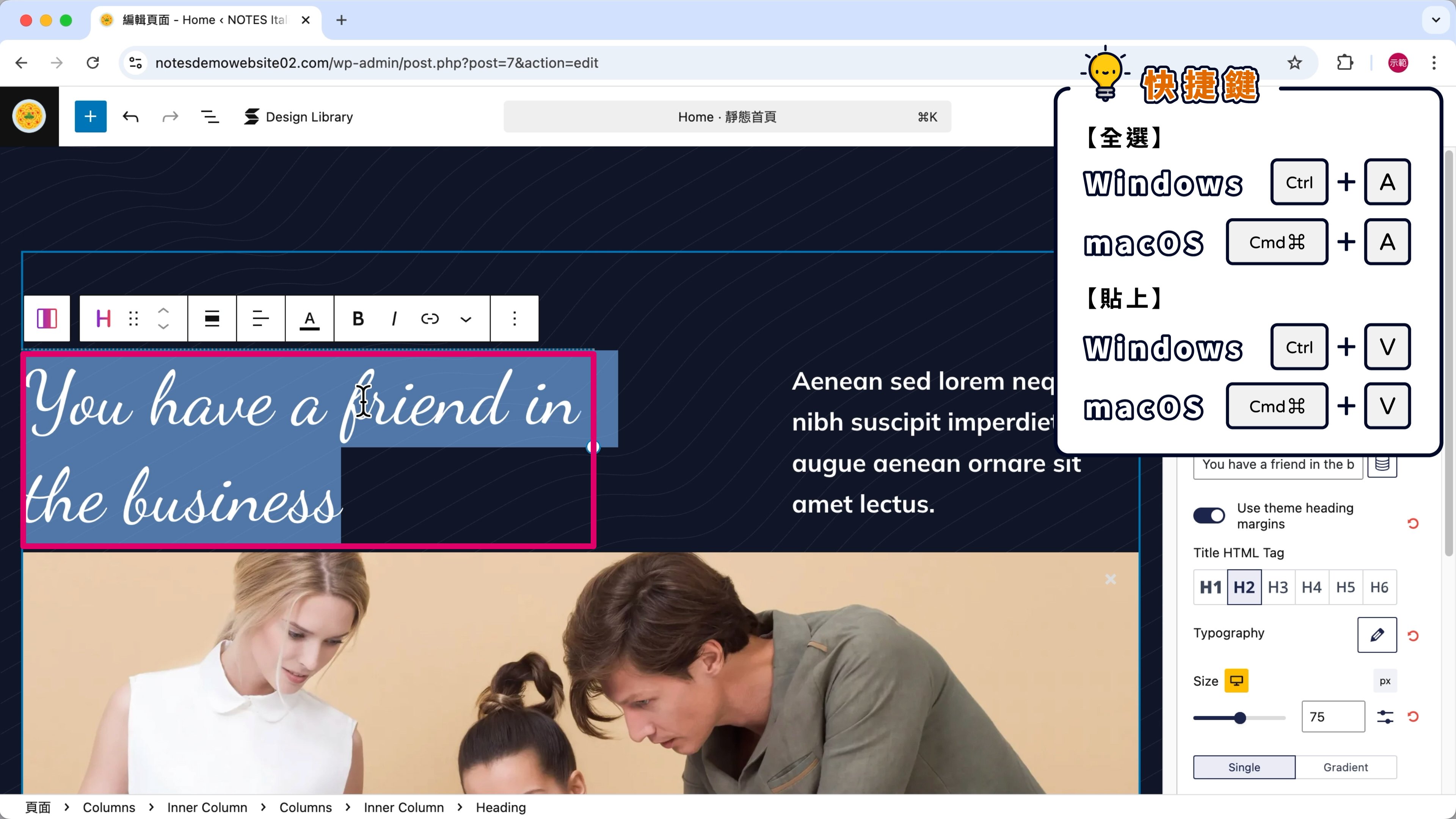Adjust the font Size slider handle
1456x819 pixels.
pyautogui.click(x=1239, y=718)
